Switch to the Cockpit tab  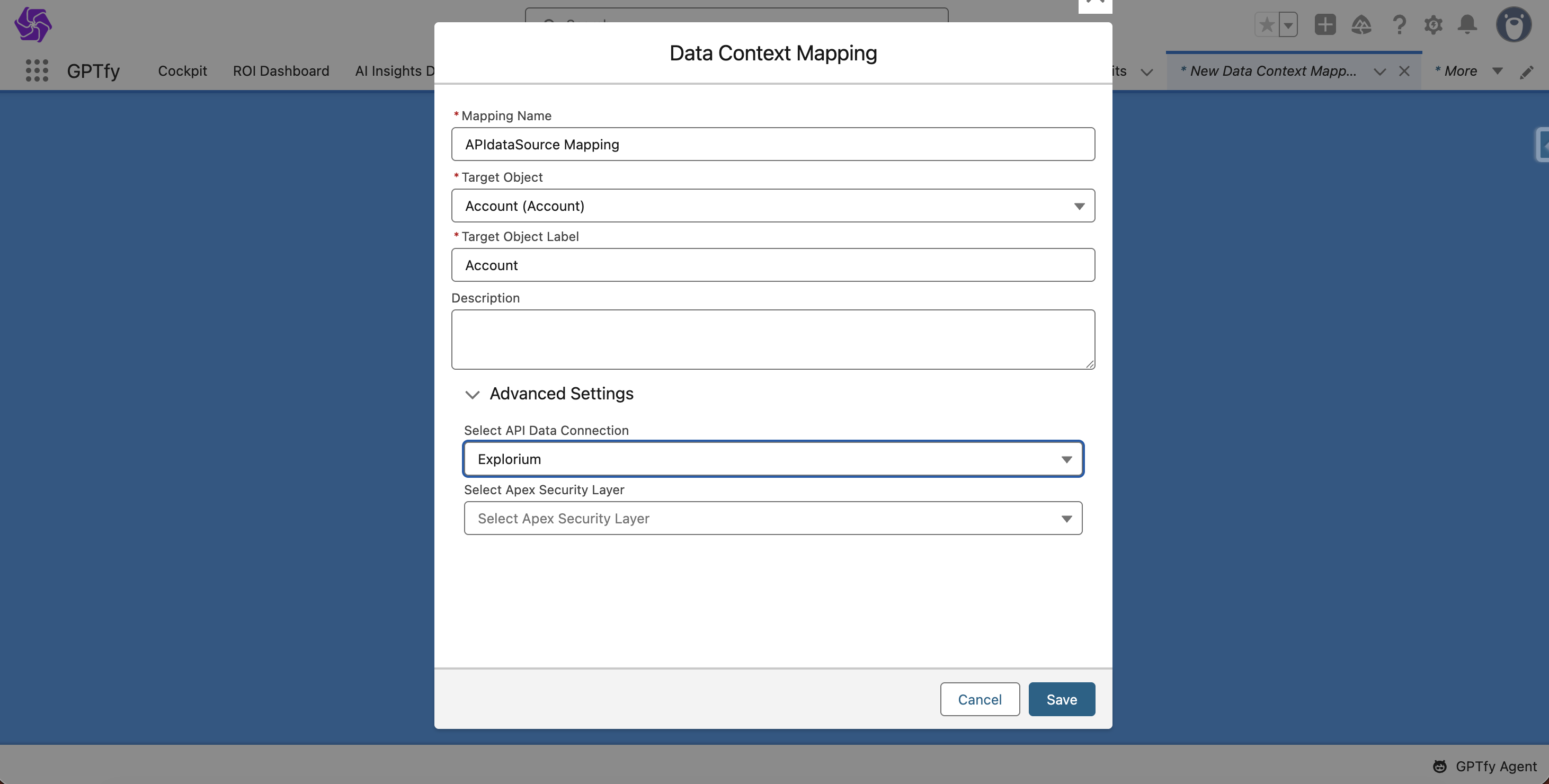(182, 71)
